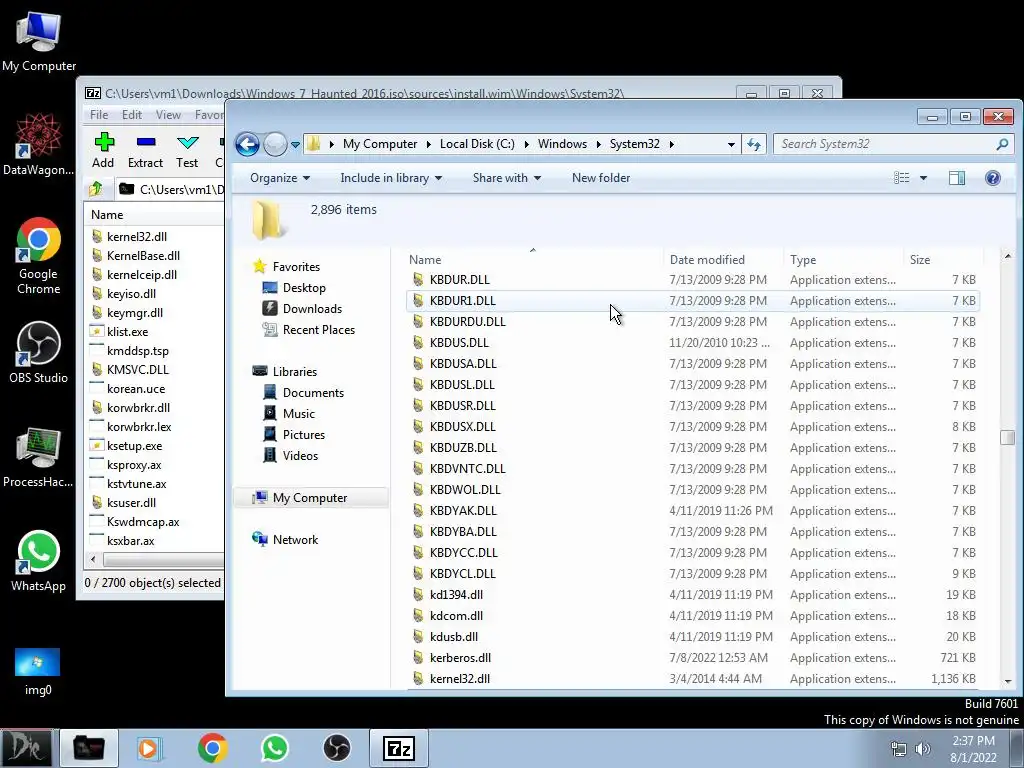Click the up-folder icon in 7-Zip
Viewport: 1024px width, 768px height.
(x=96, y=189)
